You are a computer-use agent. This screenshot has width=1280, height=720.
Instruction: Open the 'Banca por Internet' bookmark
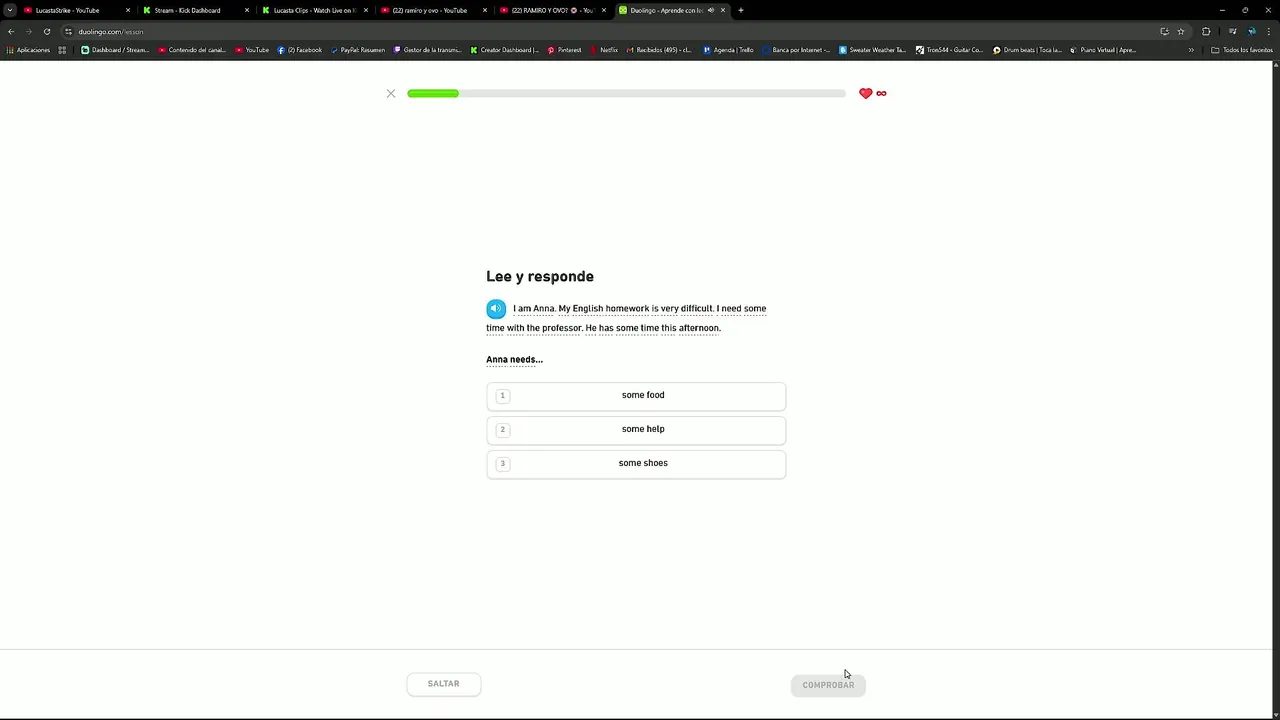point(796,50)
